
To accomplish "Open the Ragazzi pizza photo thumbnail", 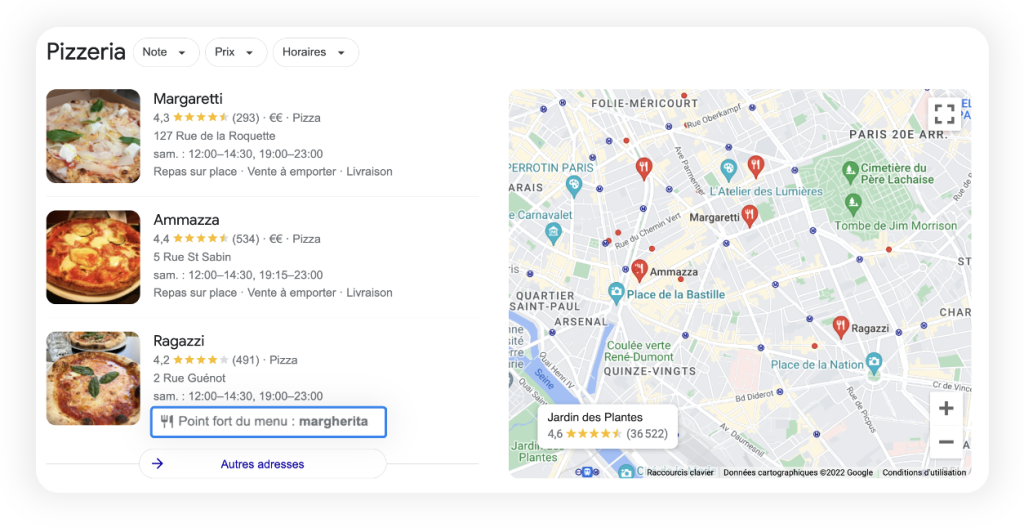I will click(x=93, y=378).
